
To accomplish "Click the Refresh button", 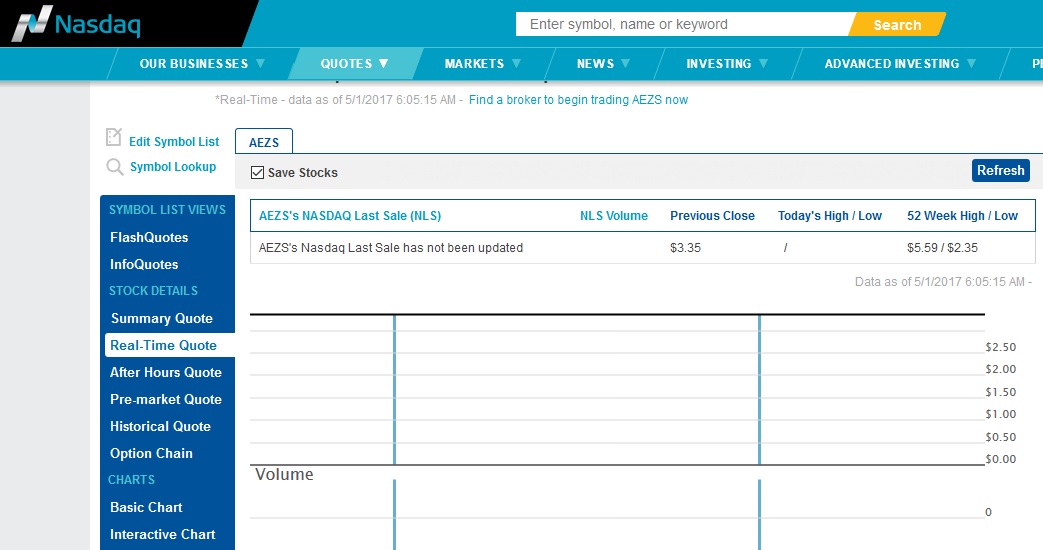I will [x=1000, y=170].
